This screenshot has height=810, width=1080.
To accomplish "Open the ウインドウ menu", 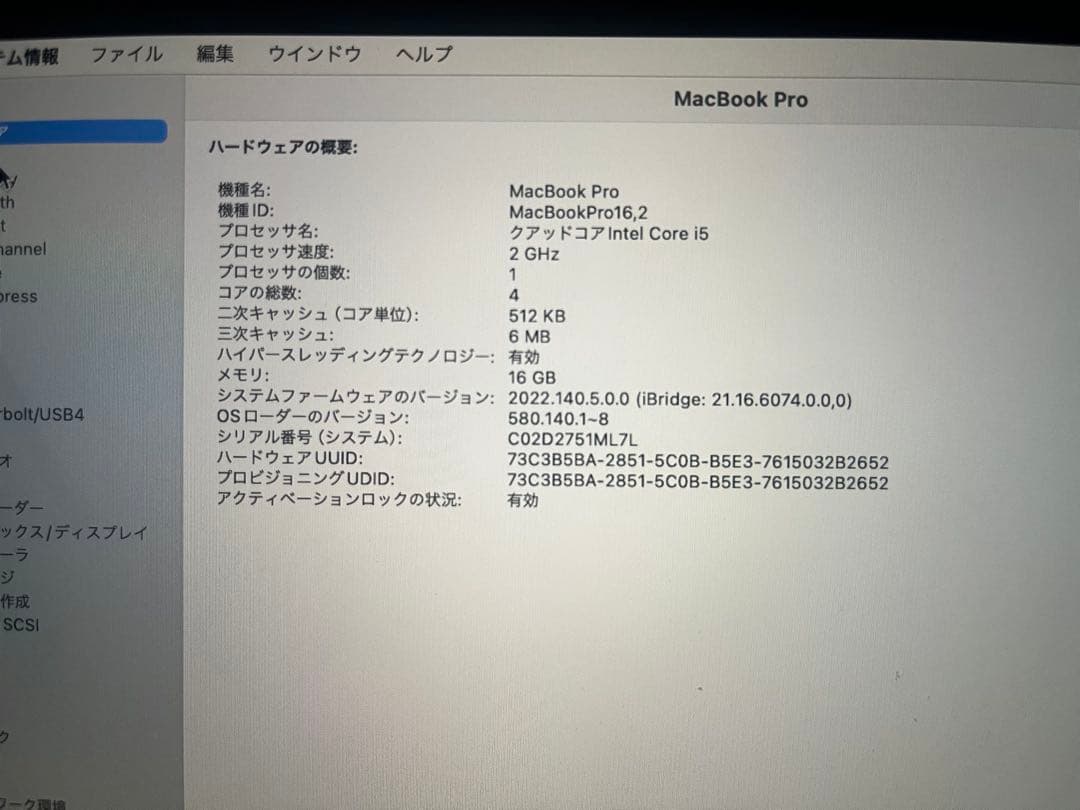I will click(x=314, y=54).
